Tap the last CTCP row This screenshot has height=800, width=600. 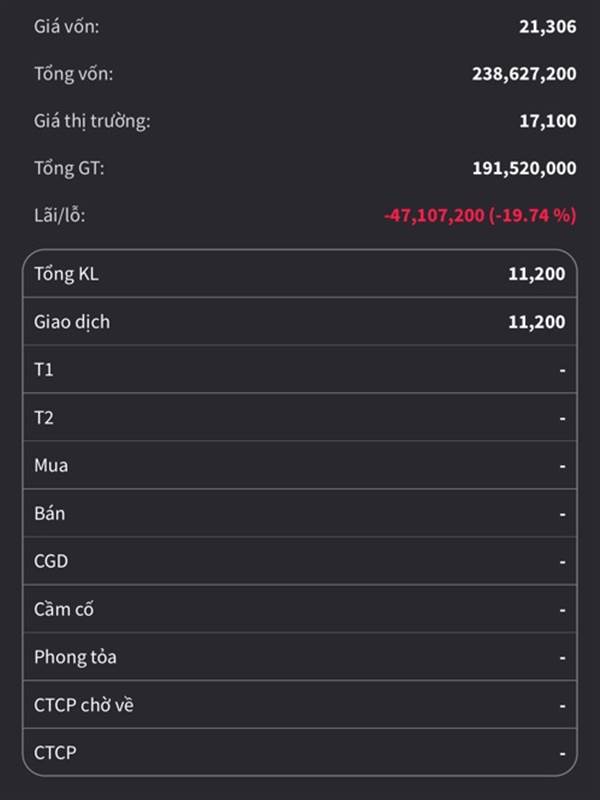click(x=300, y=753)
